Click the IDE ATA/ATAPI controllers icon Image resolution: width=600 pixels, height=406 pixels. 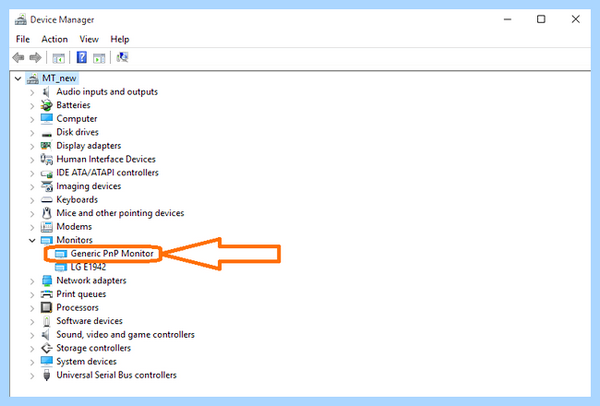coord(47,173)
